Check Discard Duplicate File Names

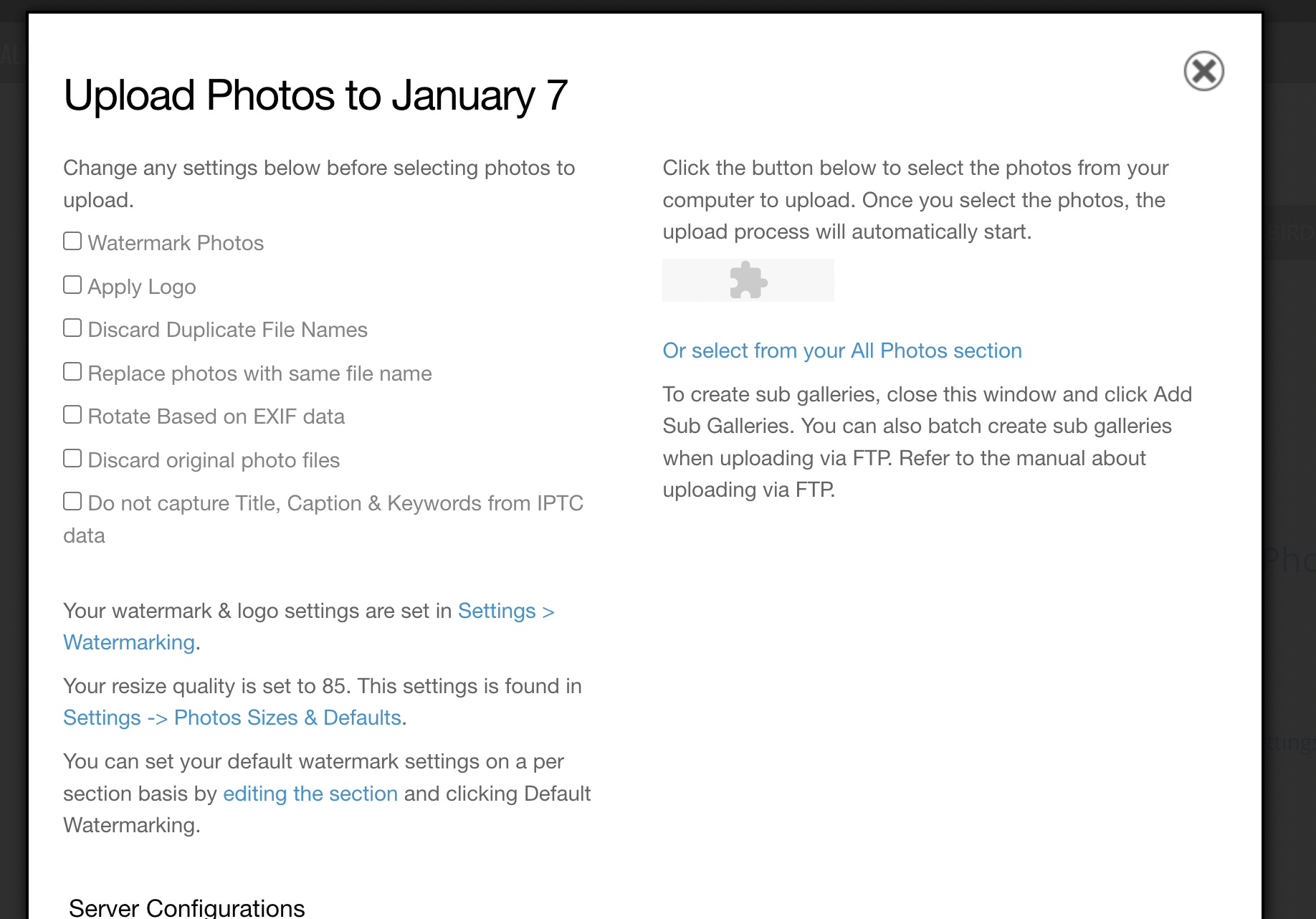pos(72,328)
